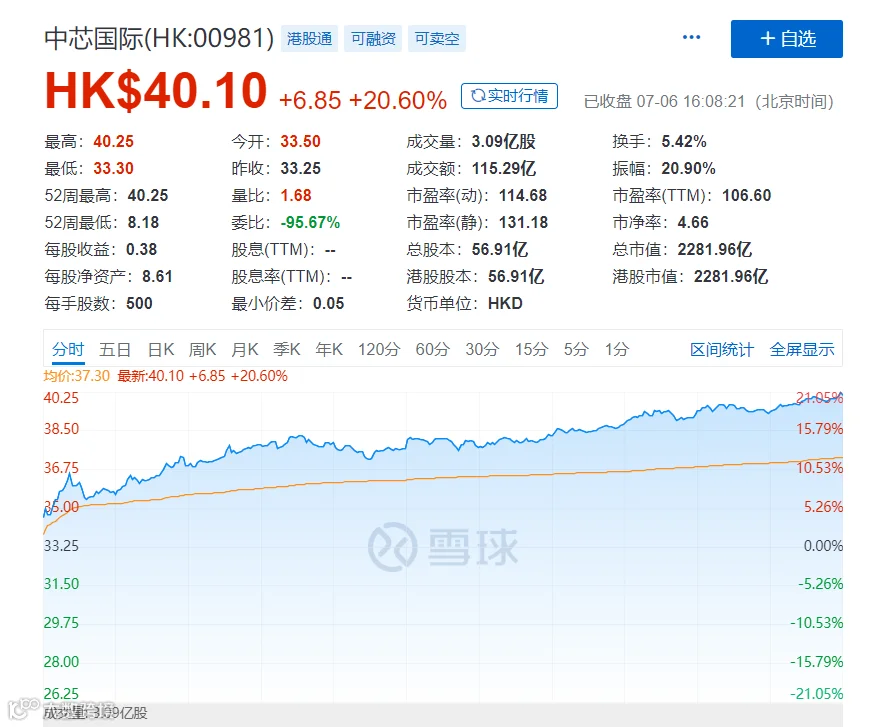The height and width of the screenshot is (727, 876).
Task: Open the 月K chart tab
Action: click(x=245, y=350)
